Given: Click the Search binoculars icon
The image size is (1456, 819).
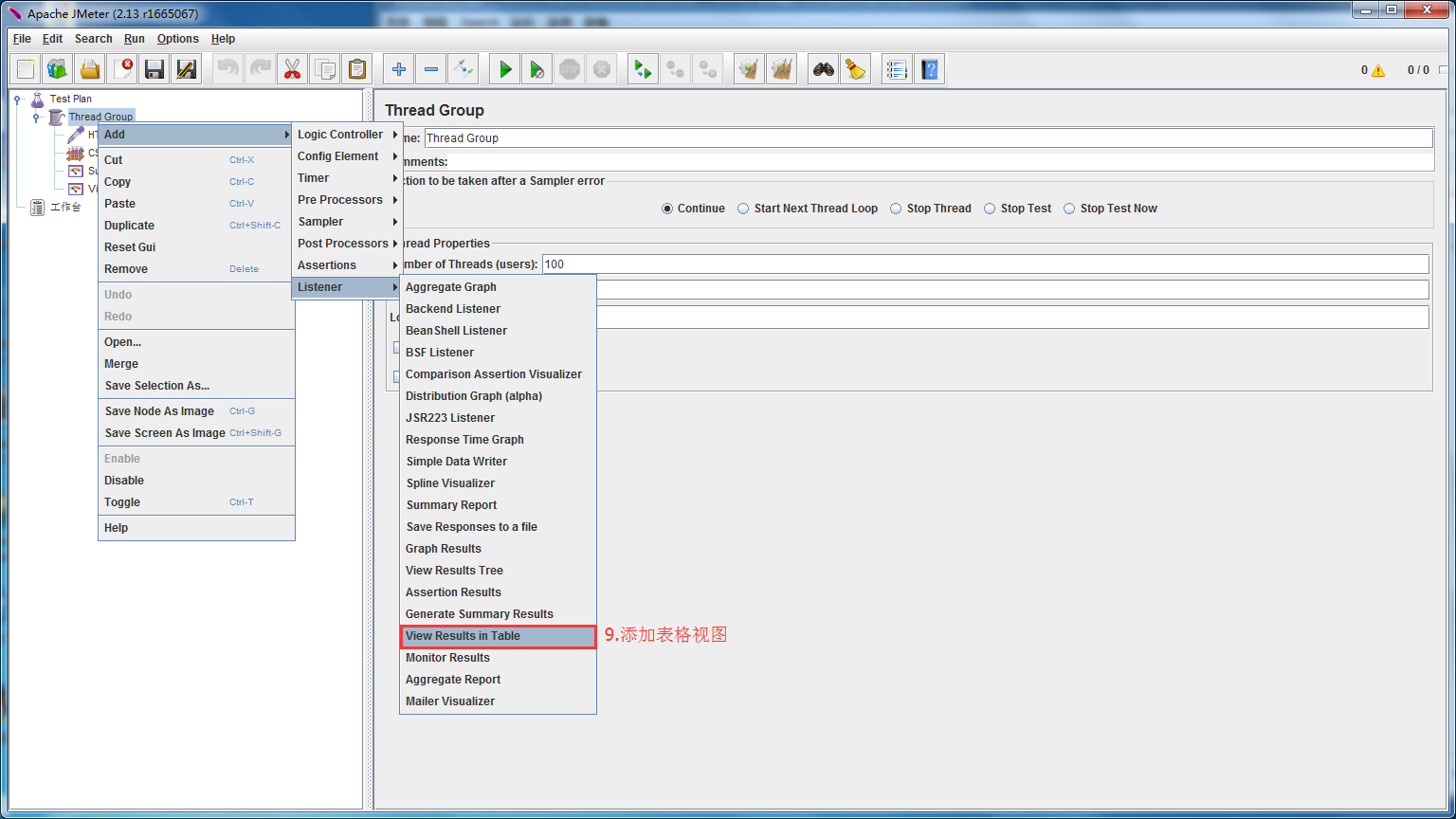Looking at the screenshot, I should click(x=824, y=69).
